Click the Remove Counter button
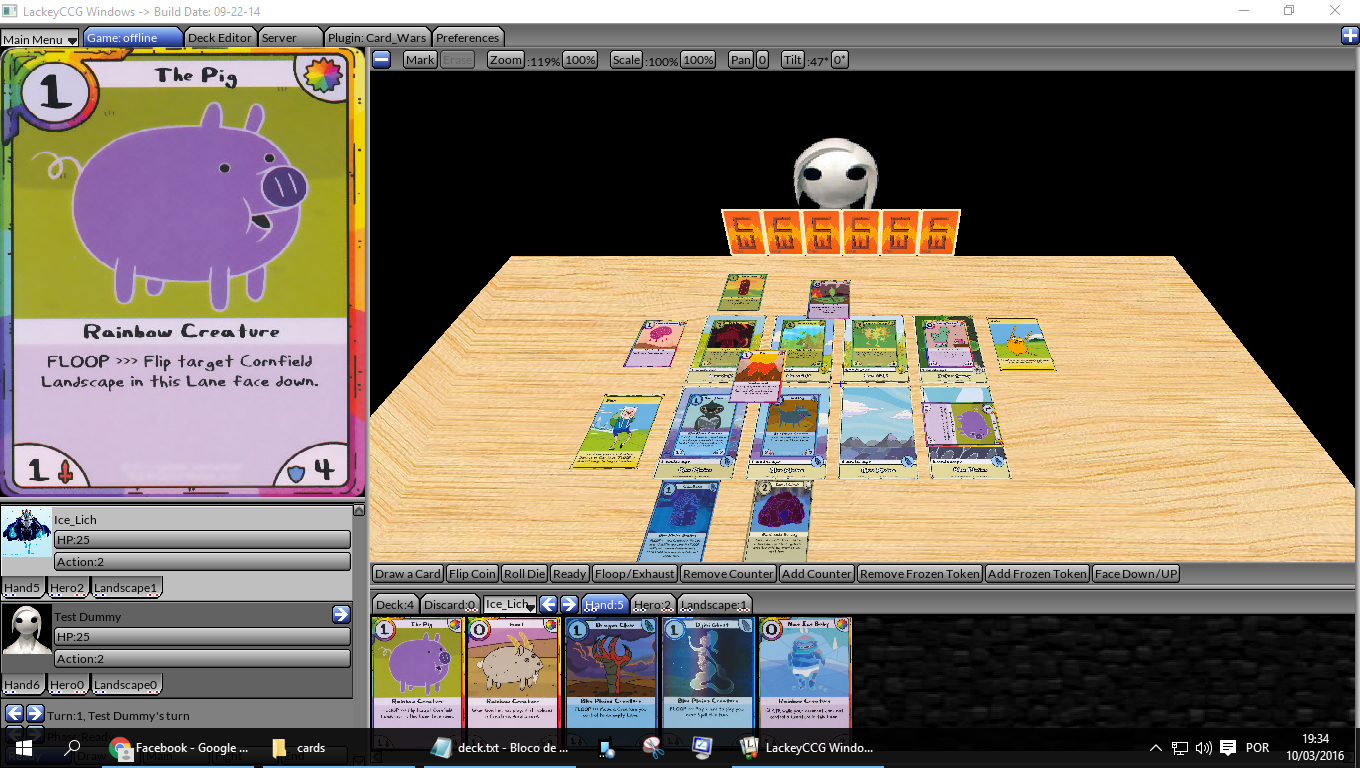The image size is (1360, 768). coord(728,573)
